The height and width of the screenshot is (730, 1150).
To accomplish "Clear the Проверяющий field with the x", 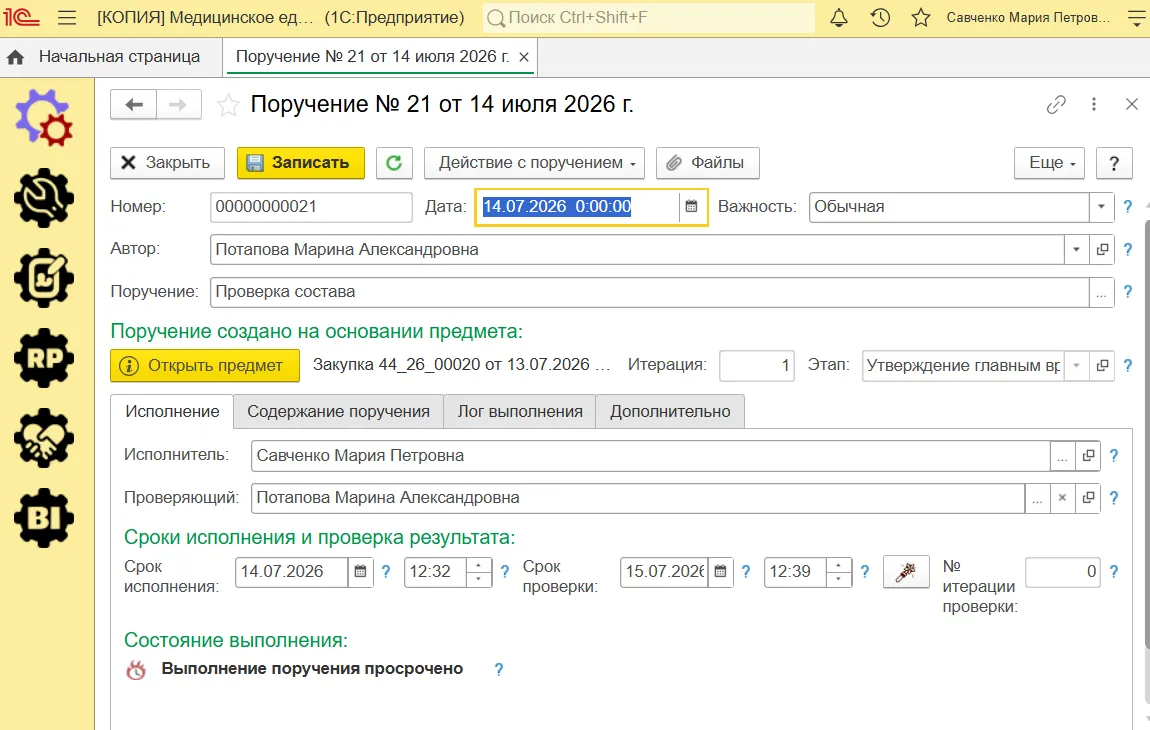I will [1062, 498].
